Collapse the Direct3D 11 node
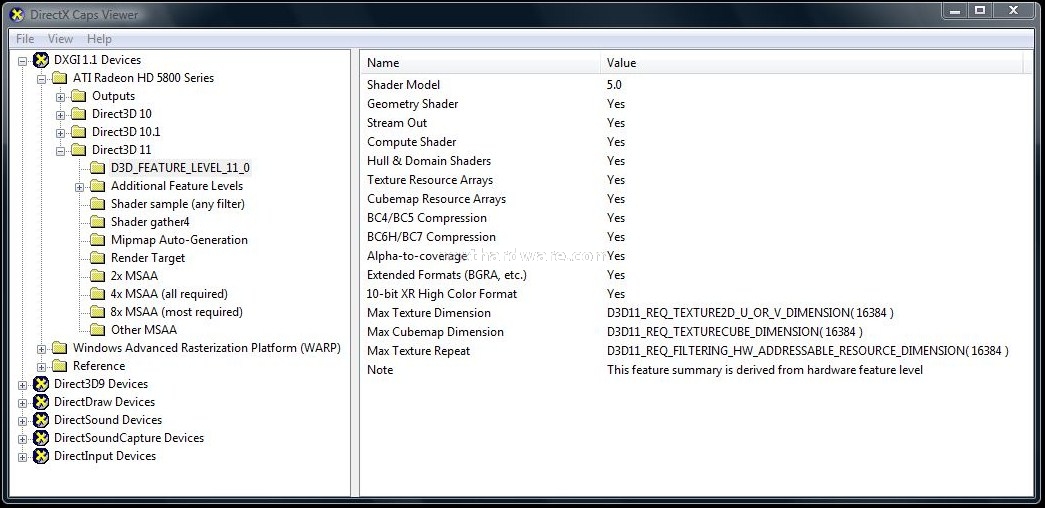1045x508 pixels. click(61, 151)
